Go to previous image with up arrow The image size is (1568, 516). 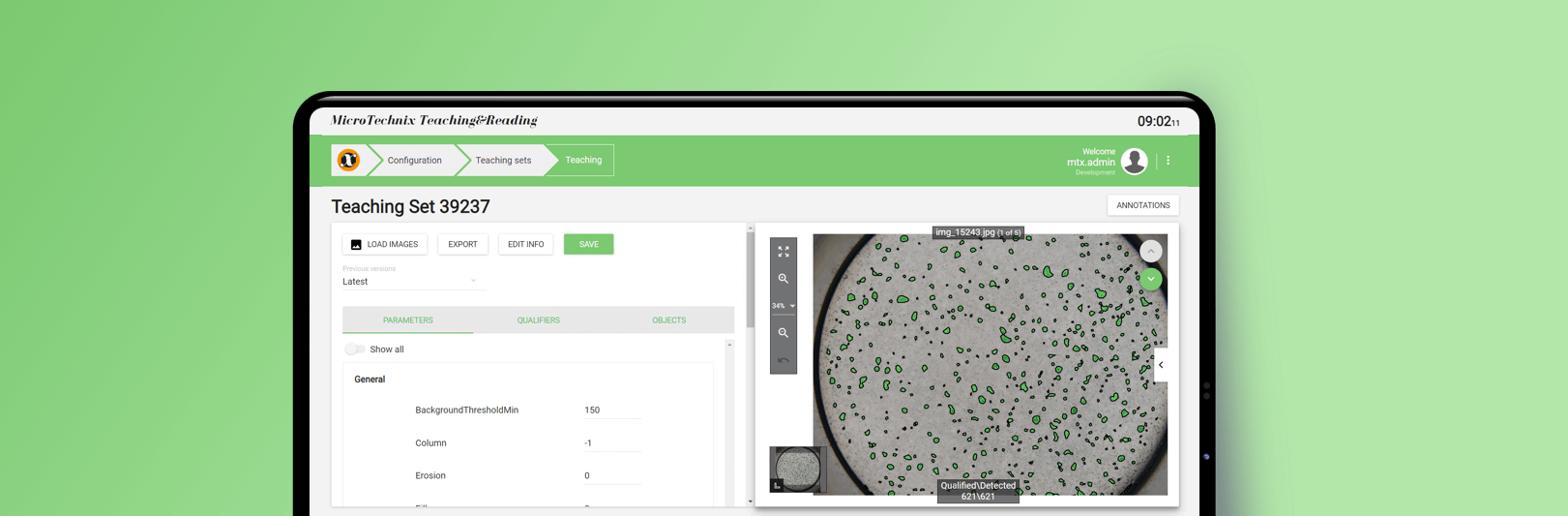coord(1151,252)
